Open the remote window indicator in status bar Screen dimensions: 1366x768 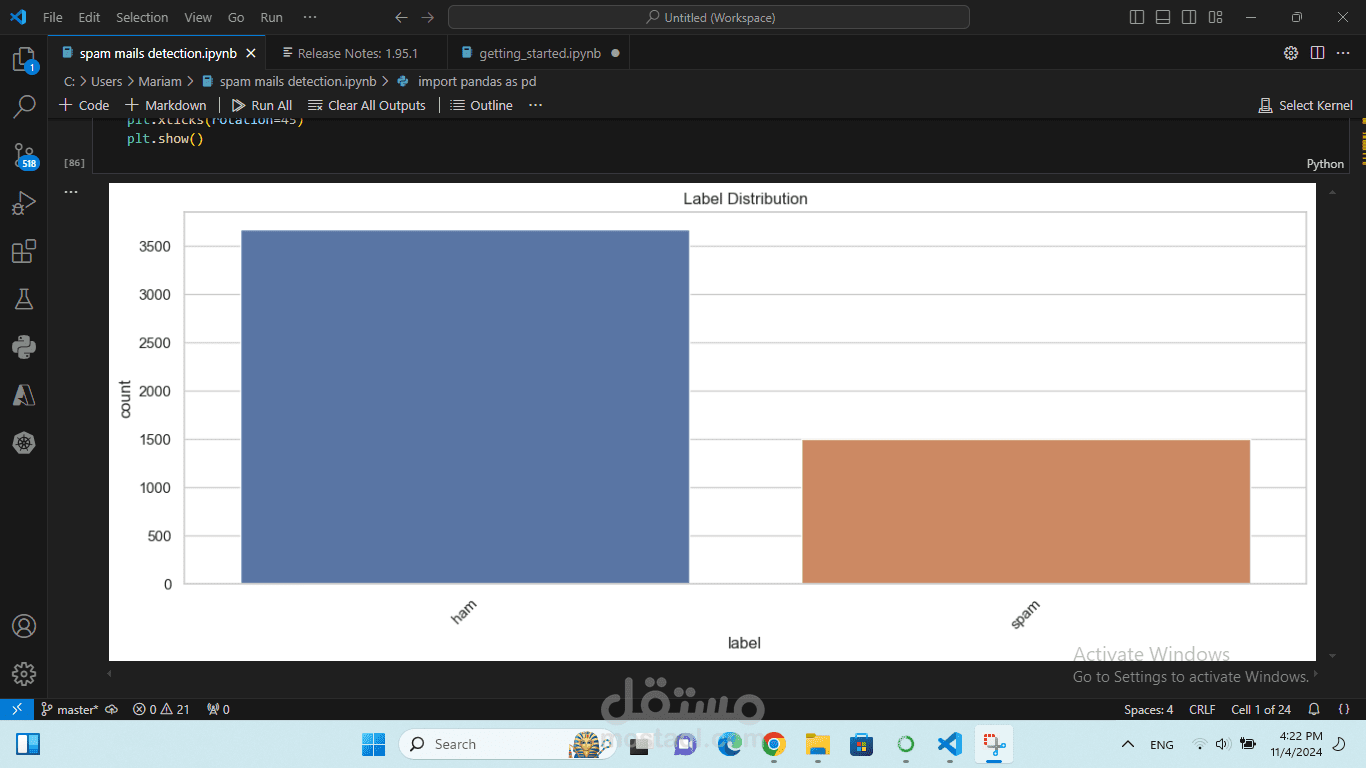(16, 709)
